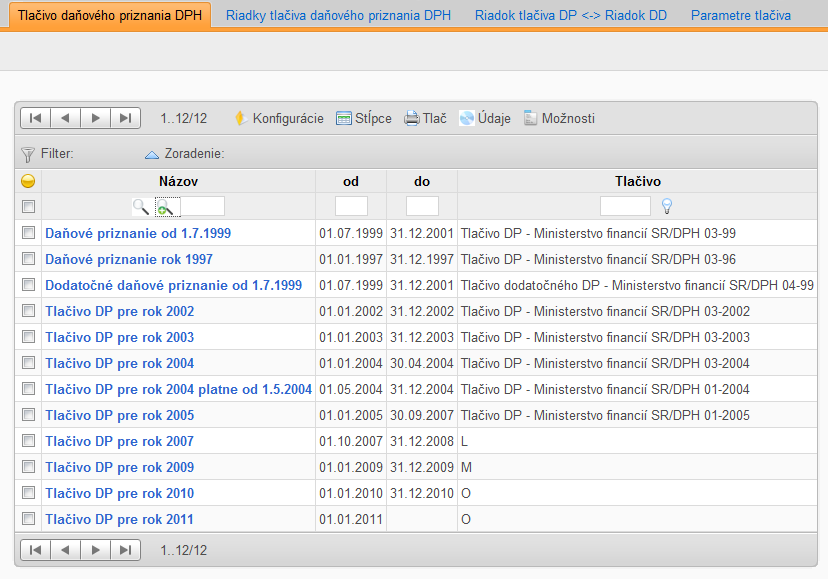The width and height of the screenshot is (828, 579).
Task: Check row Tlačivo DP pre rok 2011
Action: tap(29, 519)
